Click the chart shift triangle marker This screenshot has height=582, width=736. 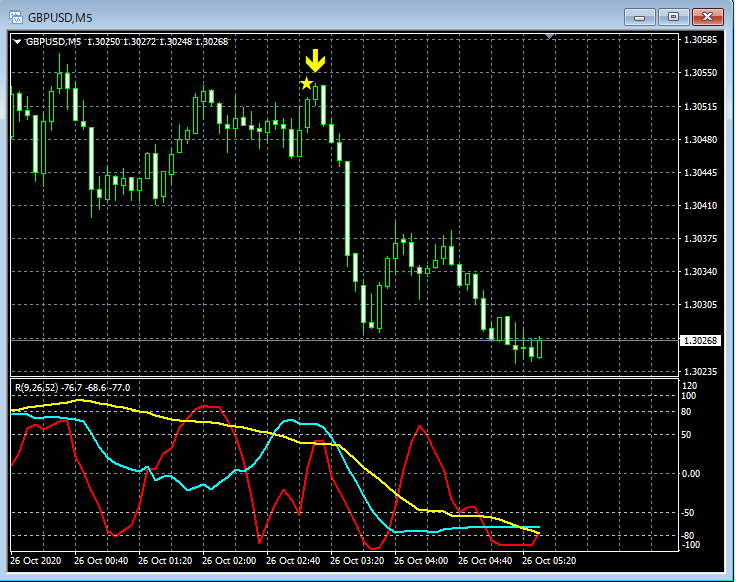pos(550,36)
